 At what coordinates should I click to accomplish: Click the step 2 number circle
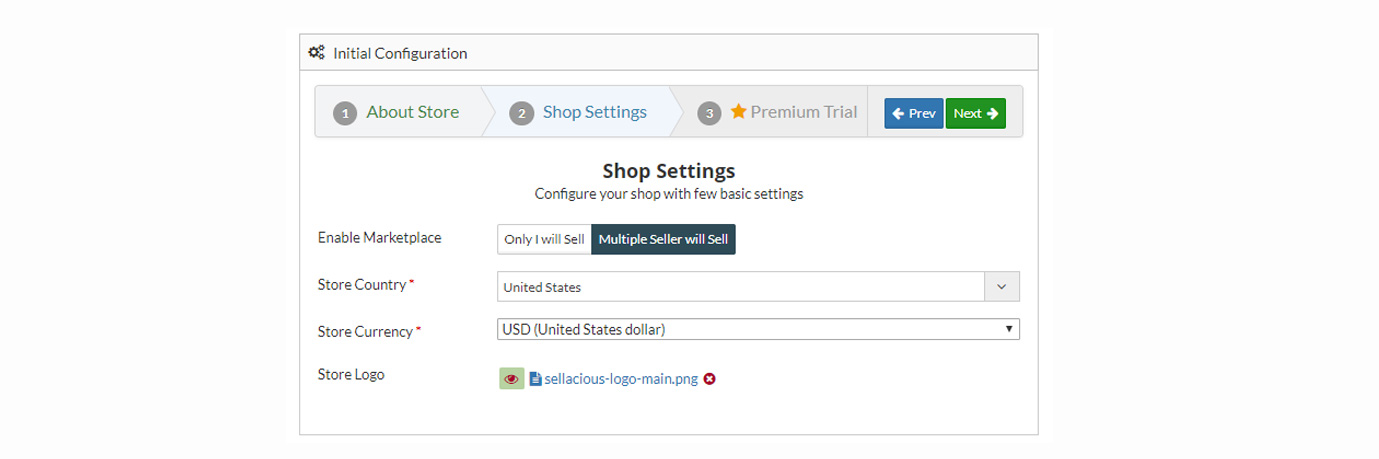521,113
